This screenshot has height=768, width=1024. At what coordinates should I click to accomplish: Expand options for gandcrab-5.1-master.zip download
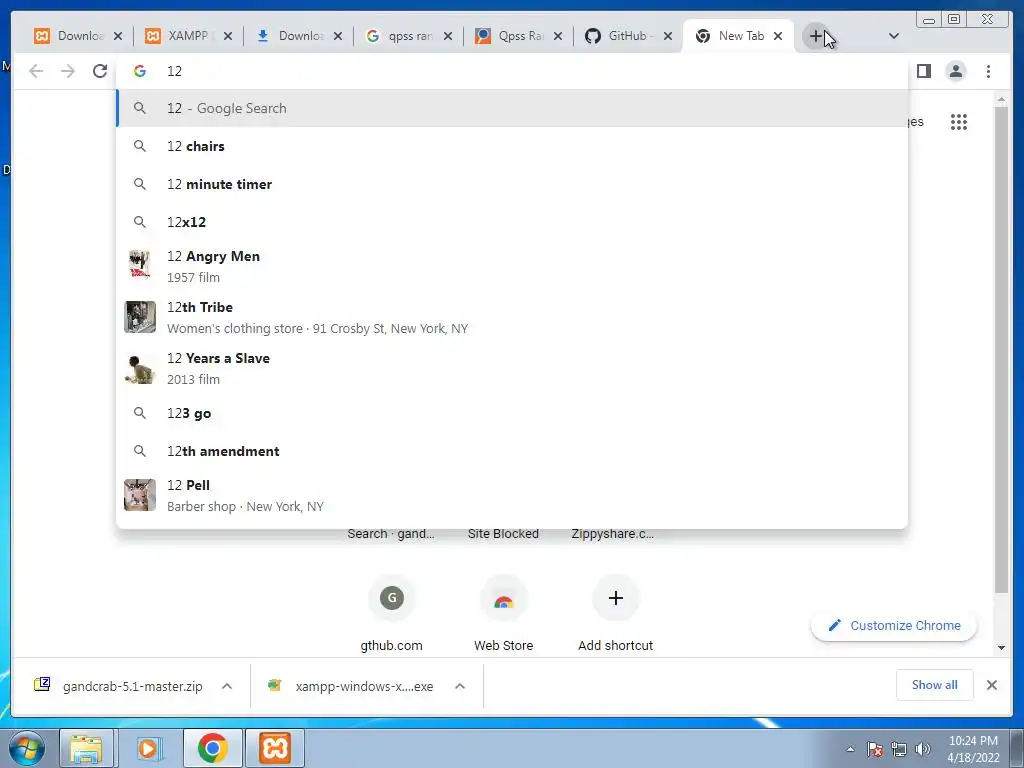pos(227,686)
